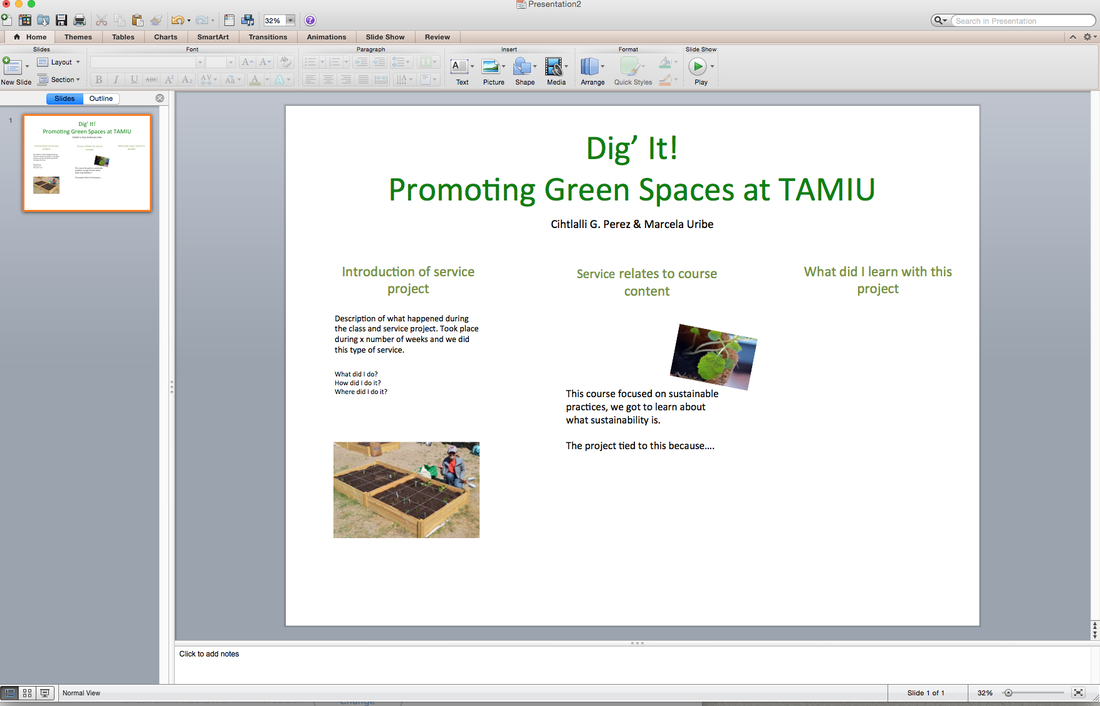
Task: Play the slide show
Action: [698, 67]
